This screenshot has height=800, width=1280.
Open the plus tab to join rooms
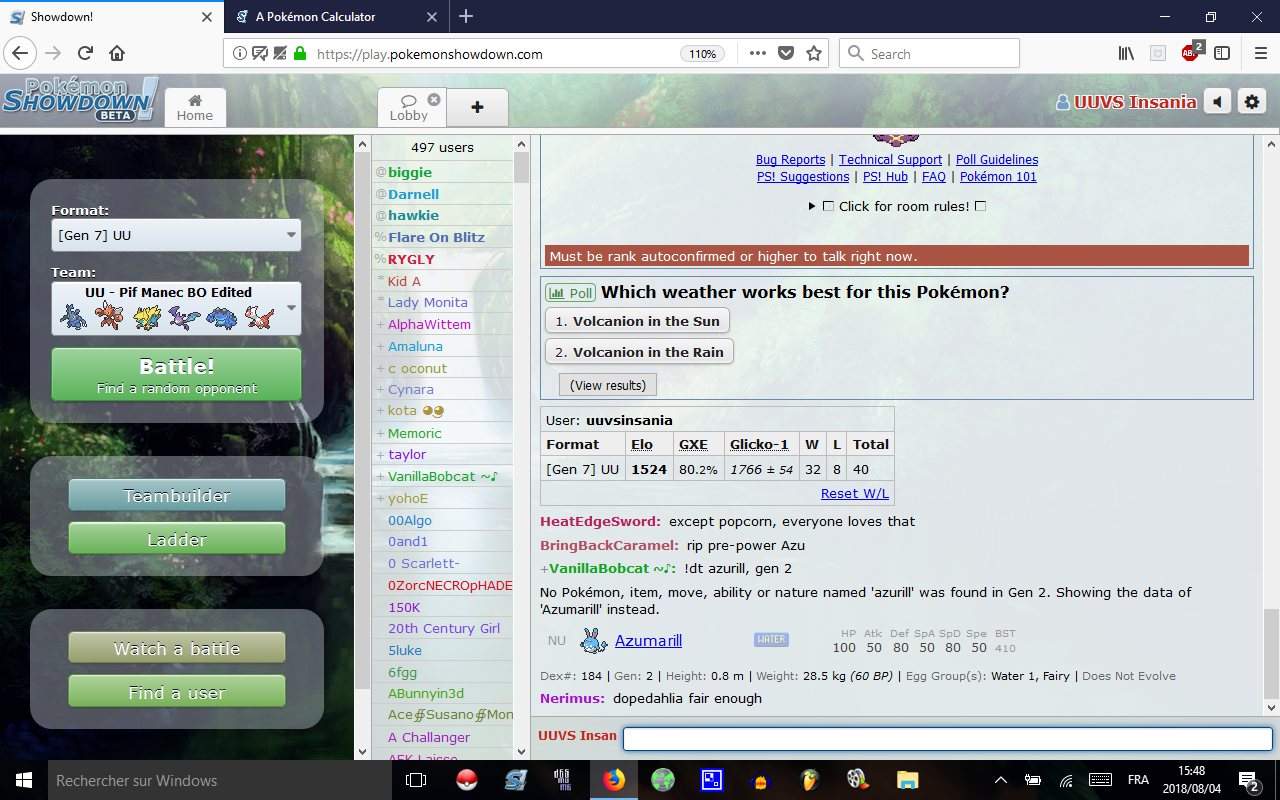pyautogui.click(x=477, y=107)
